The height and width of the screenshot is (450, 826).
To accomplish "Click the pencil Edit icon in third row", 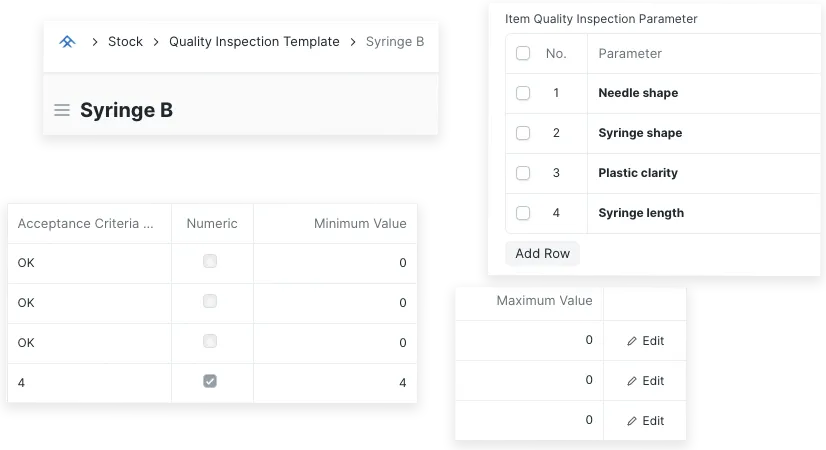I will pos(632,421).
